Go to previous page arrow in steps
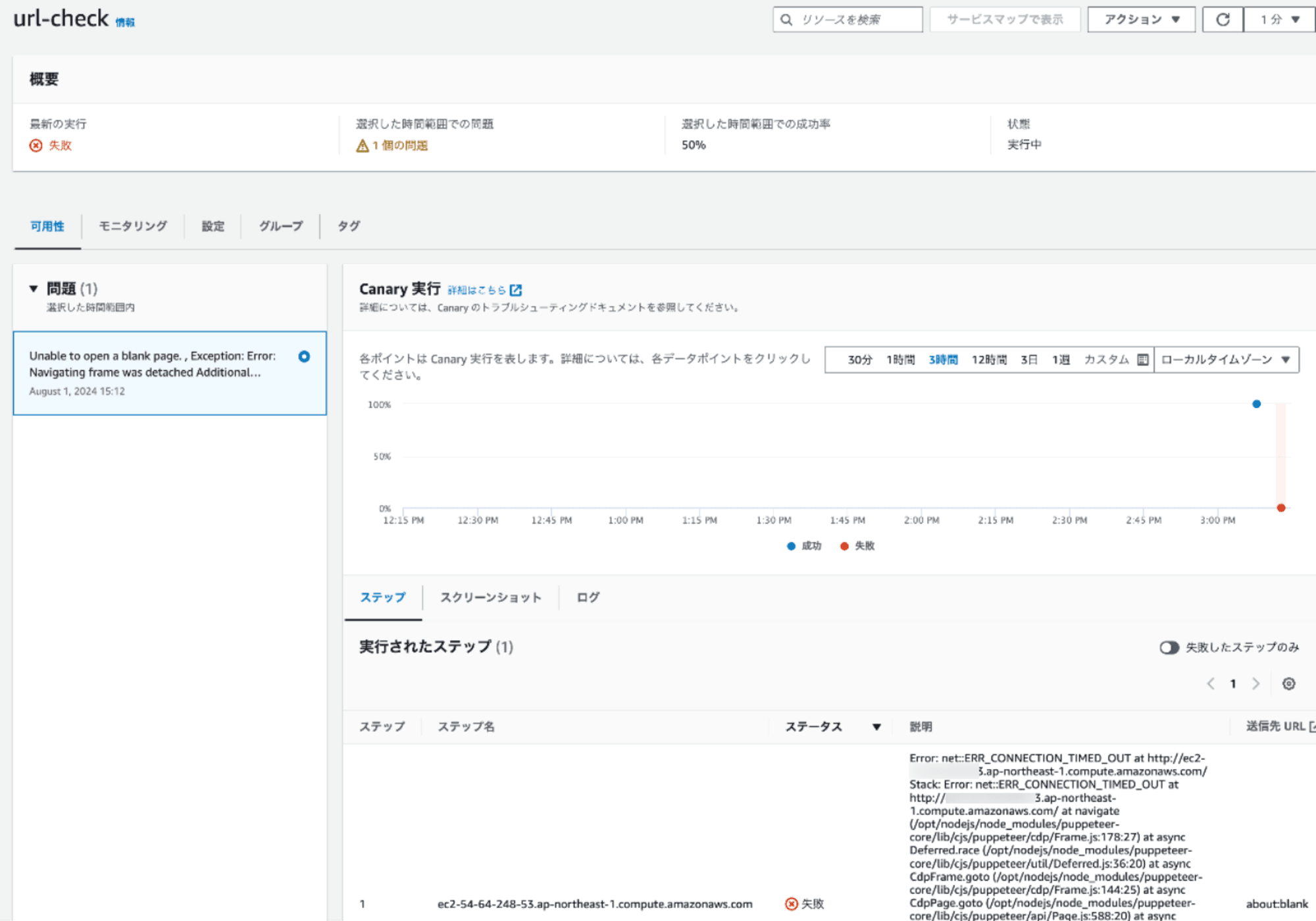This screenshot has width=1316, height=921. tap(1211, 684)
